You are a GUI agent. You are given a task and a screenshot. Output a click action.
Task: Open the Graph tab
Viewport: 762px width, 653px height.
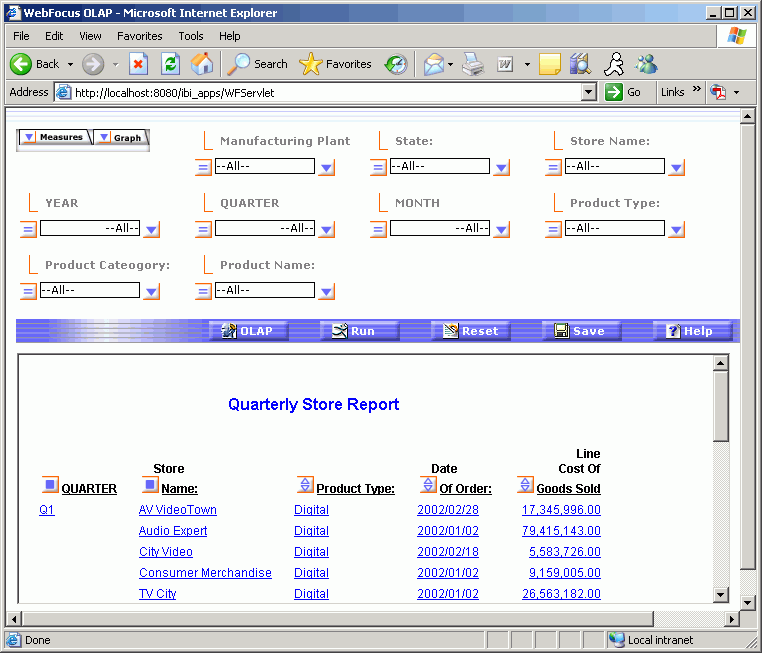click(121, 138)
